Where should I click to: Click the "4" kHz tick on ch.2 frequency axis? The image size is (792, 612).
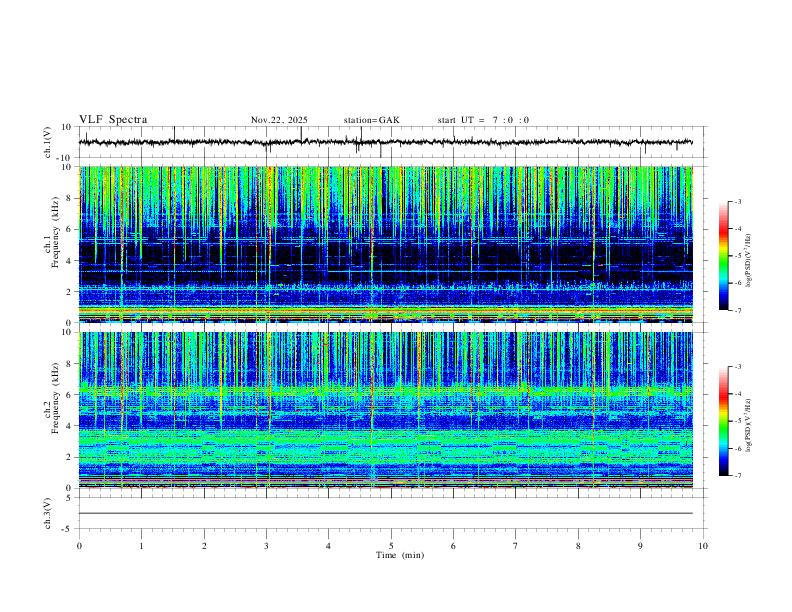(70, 426)
